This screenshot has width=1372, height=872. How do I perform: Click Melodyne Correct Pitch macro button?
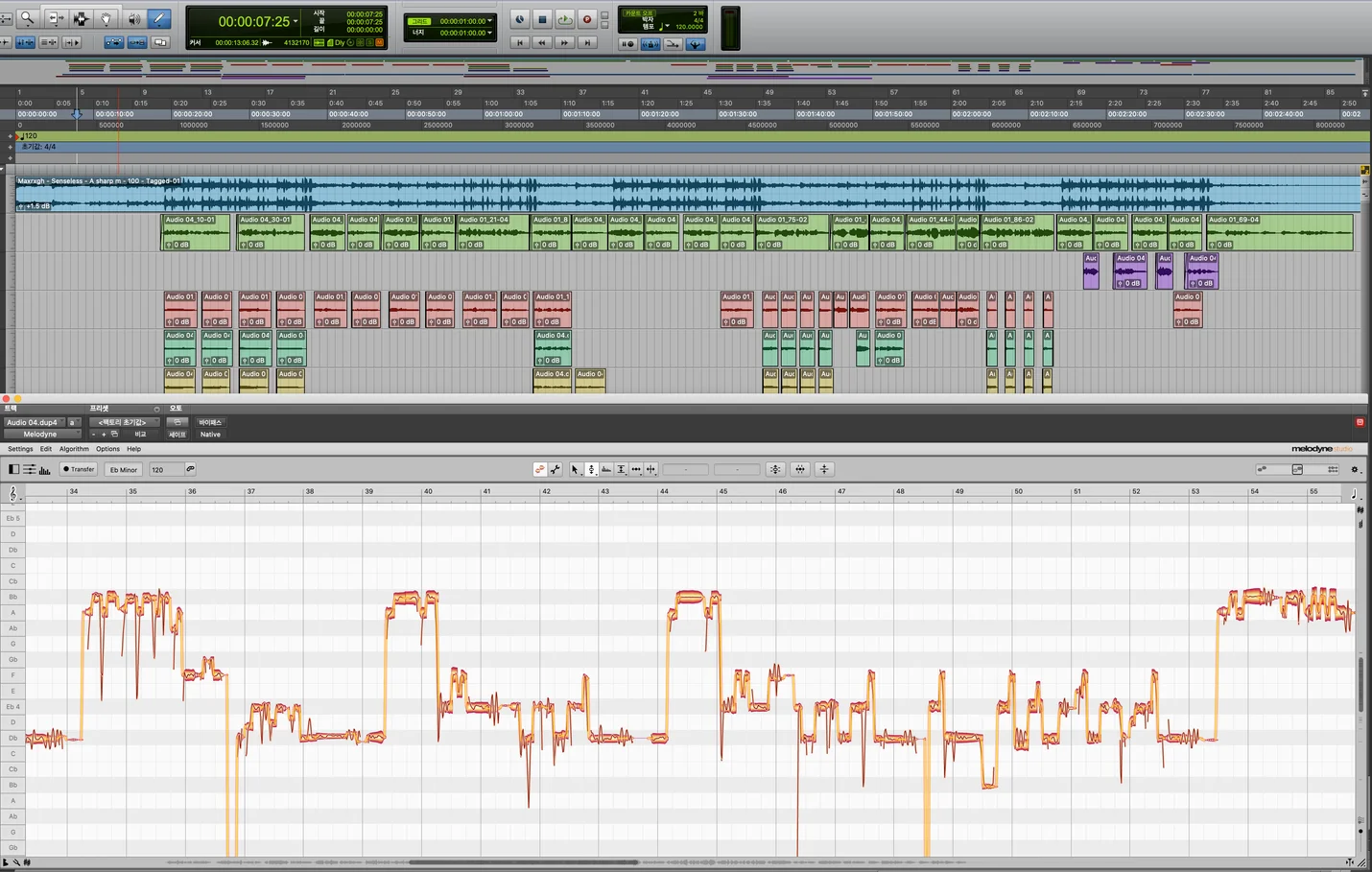click(x=775, y=469)
